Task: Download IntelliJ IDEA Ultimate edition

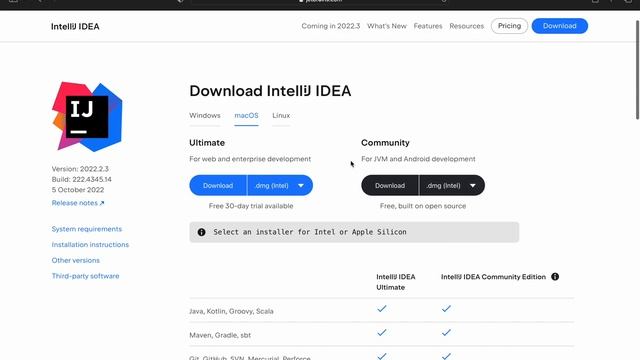Action: point(218,185)
